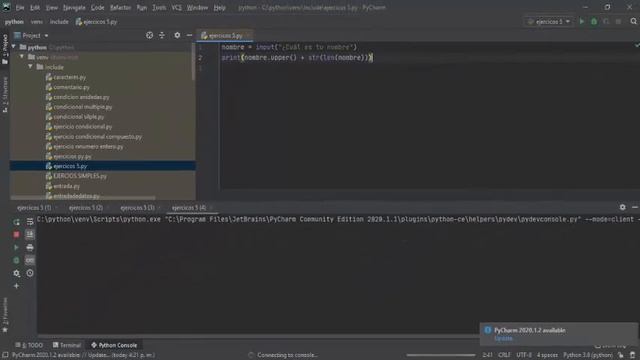Open caracteres.py in project tree
Viewport: 640px width, 360px height.
click(69, 77)
